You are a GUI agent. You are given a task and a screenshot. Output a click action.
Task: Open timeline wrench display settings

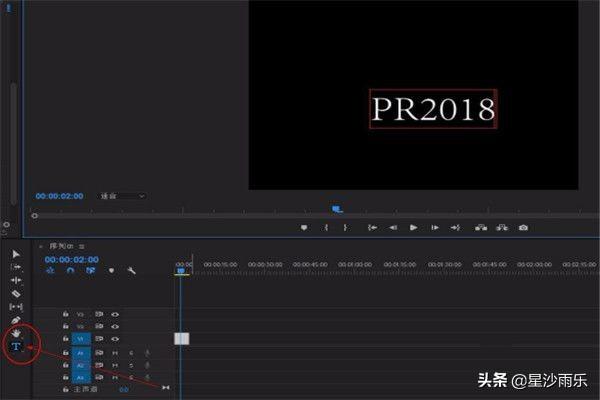click(x=131, y=271)
